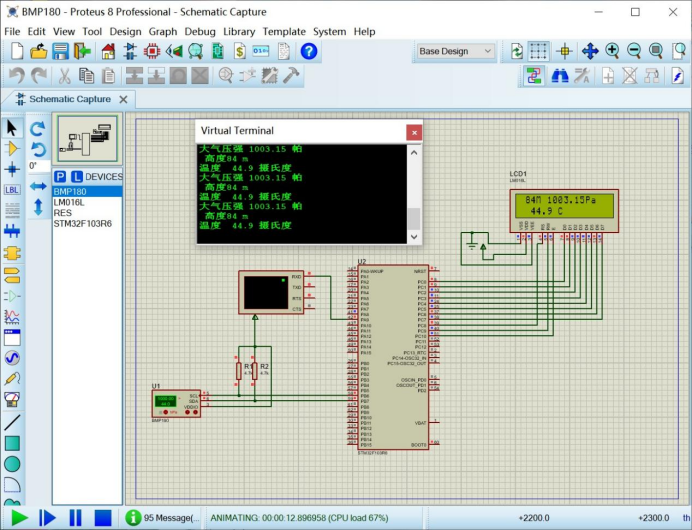Screen dimensions: 692x530
Task: Click the Zoom In magnifier icon
Action: [612, 51]
